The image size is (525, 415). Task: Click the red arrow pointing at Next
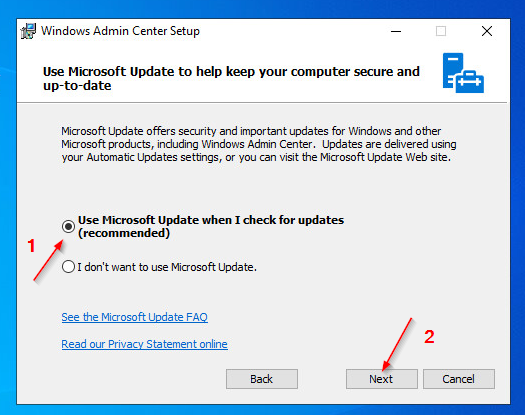[x=397, y=344]
